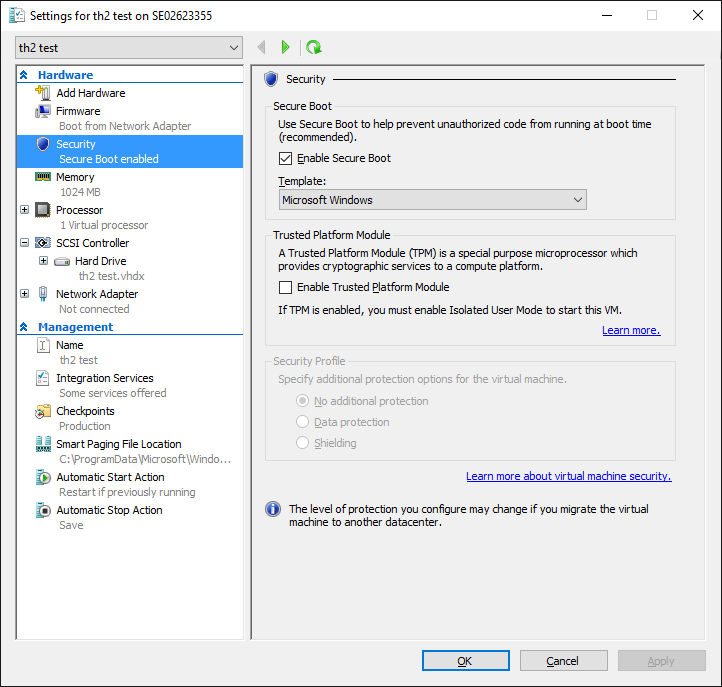Select No additional protection radio button
Viewport: 722px width, 687px height.
pyautogui.click(x=303, y=401)
